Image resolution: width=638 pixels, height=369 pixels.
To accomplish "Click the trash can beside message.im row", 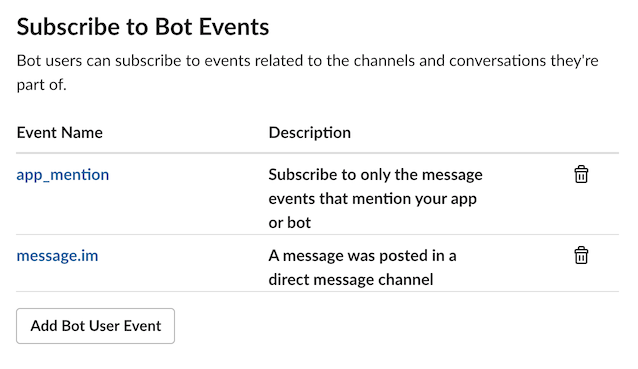I will point(581,255).
